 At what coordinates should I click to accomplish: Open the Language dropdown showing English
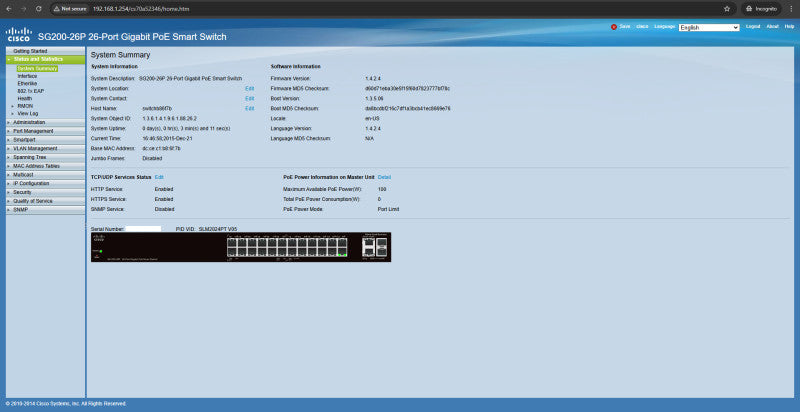click(709, 28)
